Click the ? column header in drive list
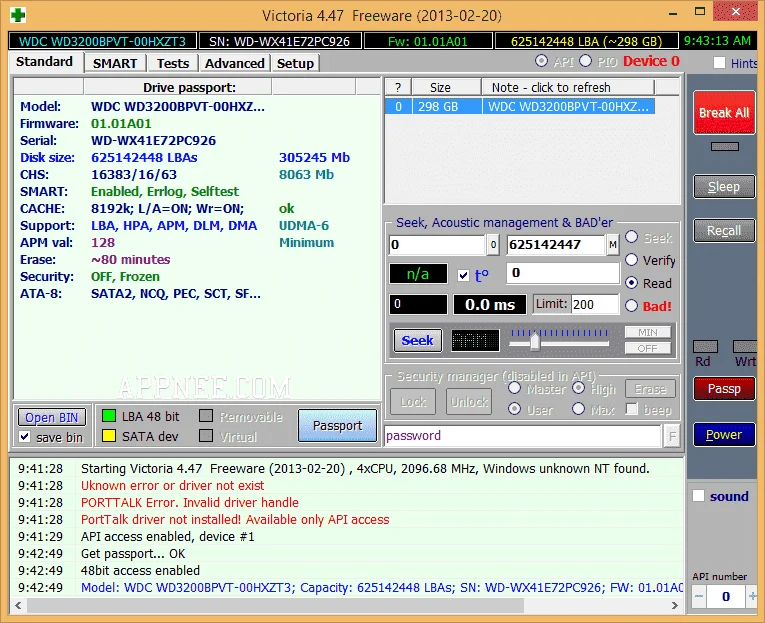This screenshot has width=765, height=623. [x=398, y=87]
